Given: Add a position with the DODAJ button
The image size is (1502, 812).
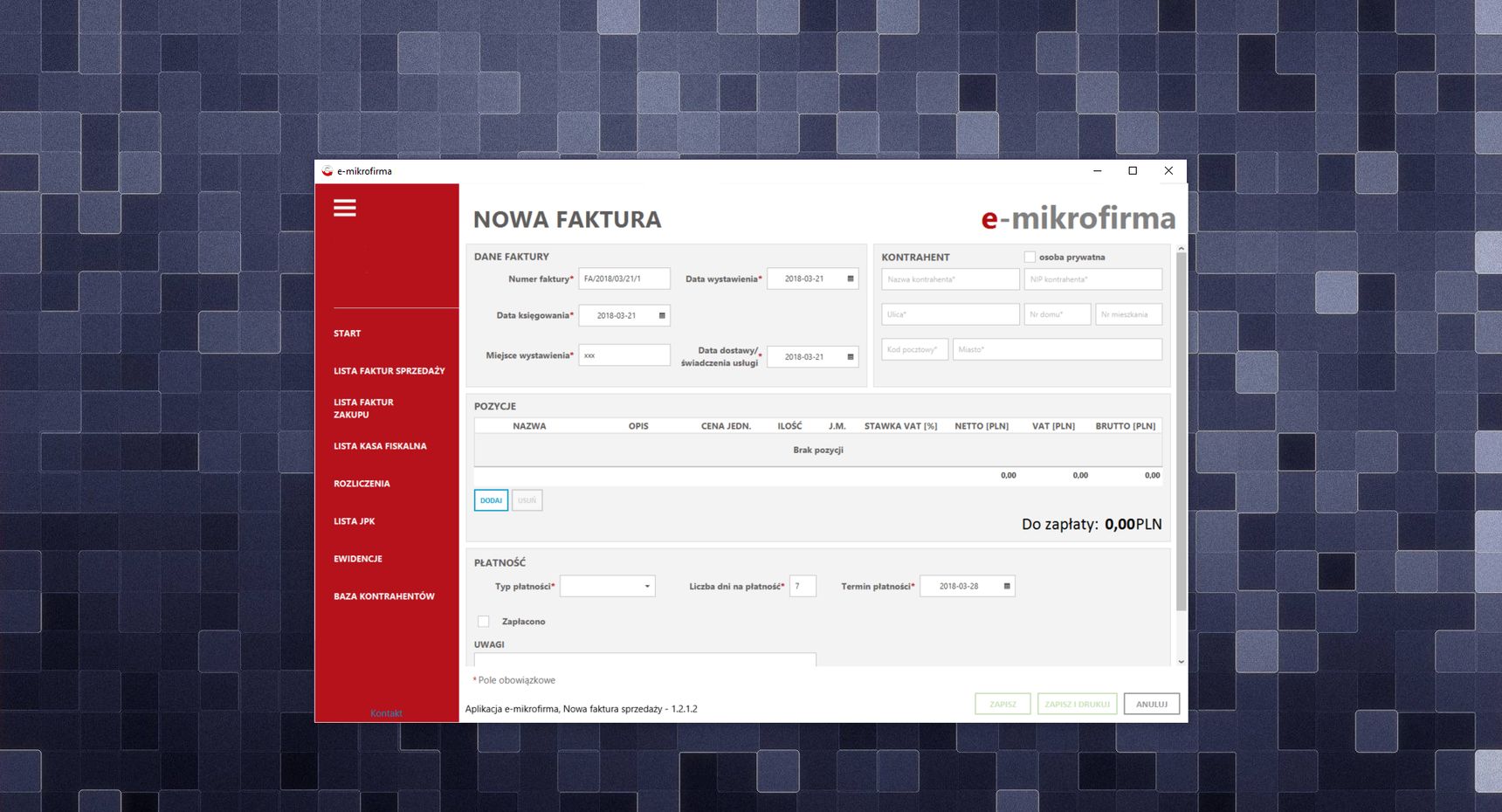Looking at the screenshot, I should click(x=491, y=500).
